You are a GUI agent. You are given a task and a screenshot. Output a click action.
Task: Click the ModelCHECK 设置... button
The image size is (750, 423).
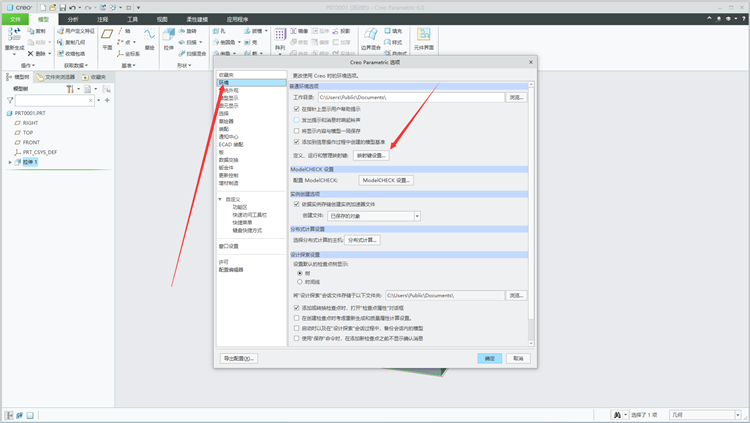386,180
